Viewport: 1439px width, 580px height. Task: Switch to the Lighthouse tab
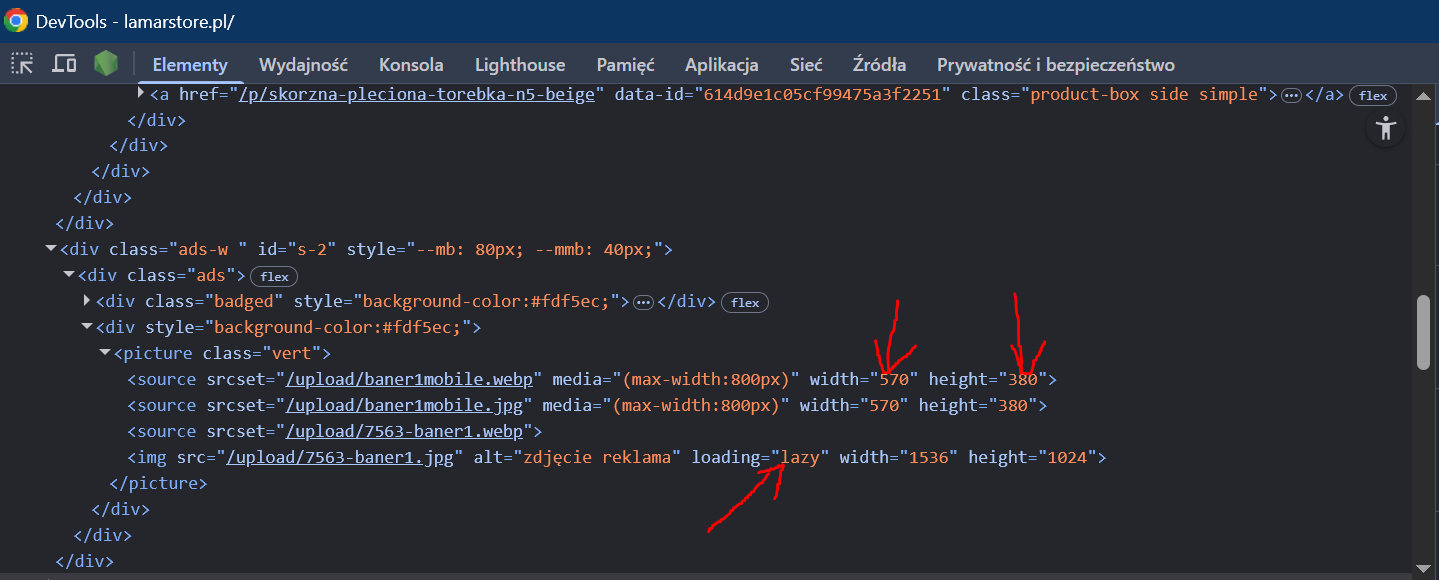click(519, 64)
